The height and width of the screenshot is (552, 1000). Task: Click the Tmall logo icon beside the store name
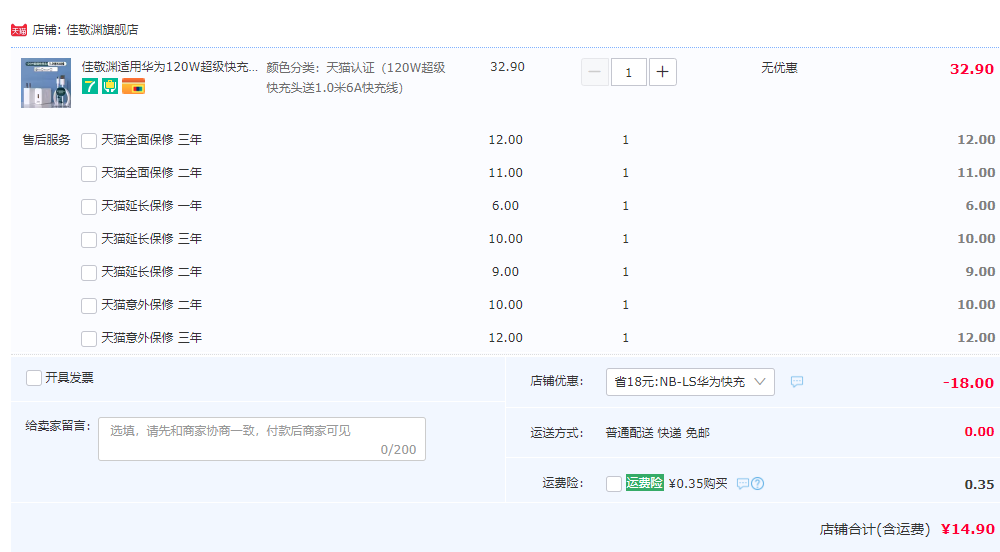point(19,30)
